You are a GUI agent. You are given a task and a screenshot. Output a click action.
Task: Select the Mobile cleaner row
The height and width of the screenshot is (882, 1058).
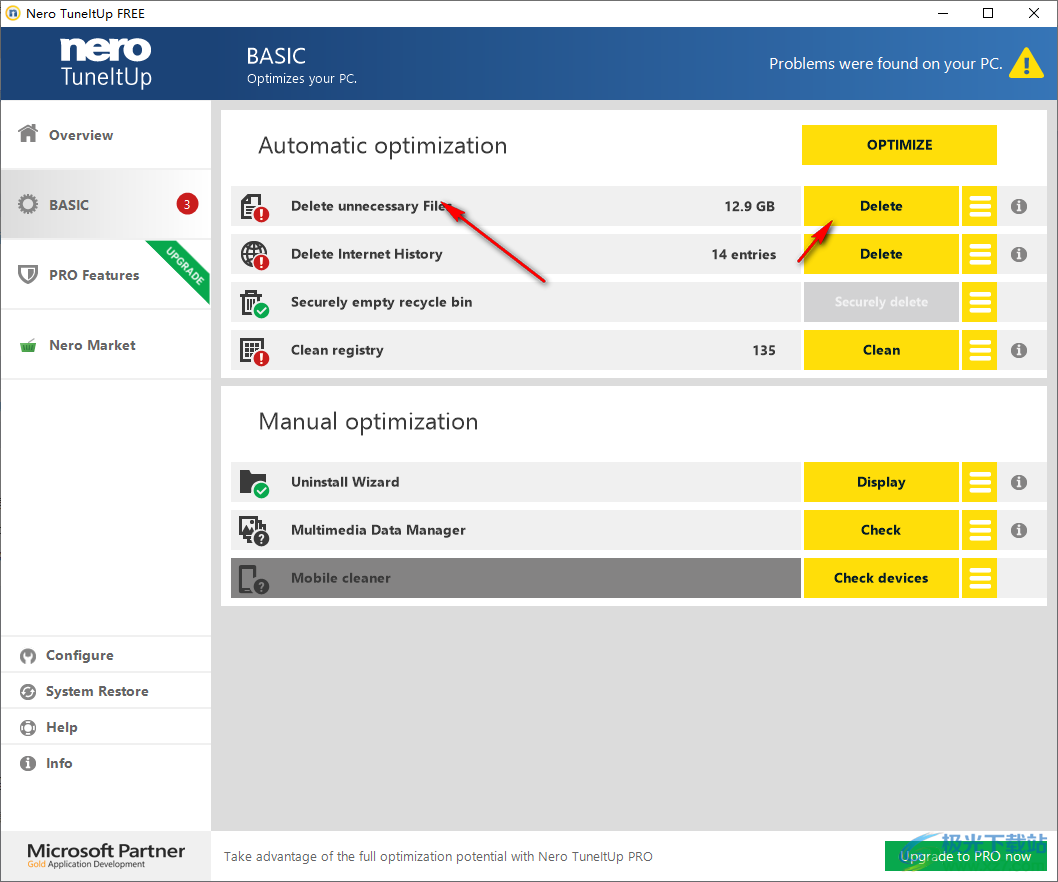pyautogui.click(x=516, y=578)
